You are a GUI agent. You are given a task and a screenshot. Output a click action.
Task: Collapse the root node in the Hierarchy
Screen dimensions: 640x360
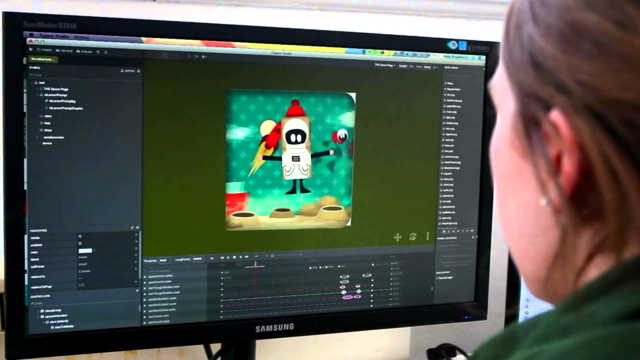pos(32,82)
